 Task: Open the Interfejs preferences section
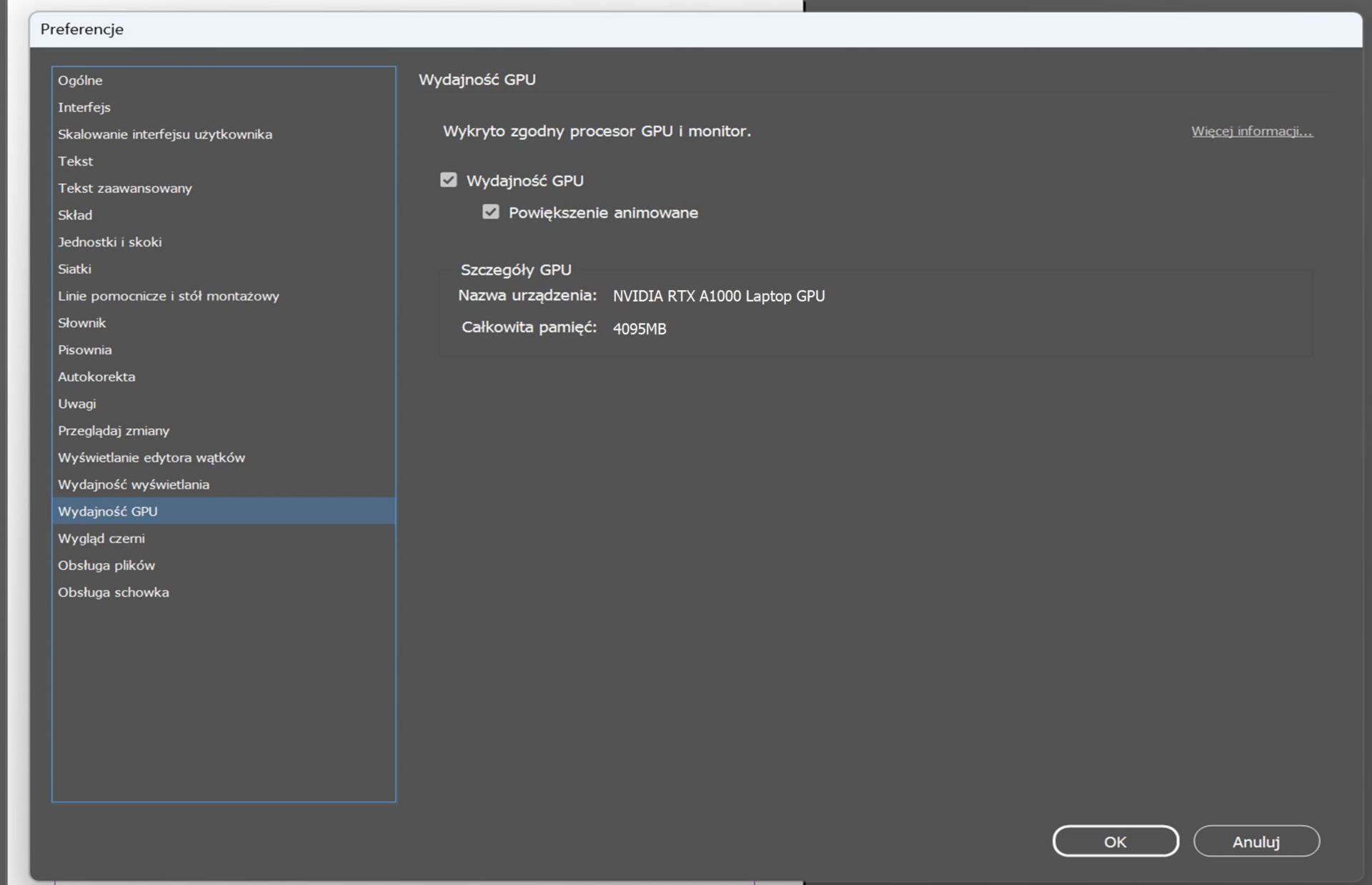[84, 107]
